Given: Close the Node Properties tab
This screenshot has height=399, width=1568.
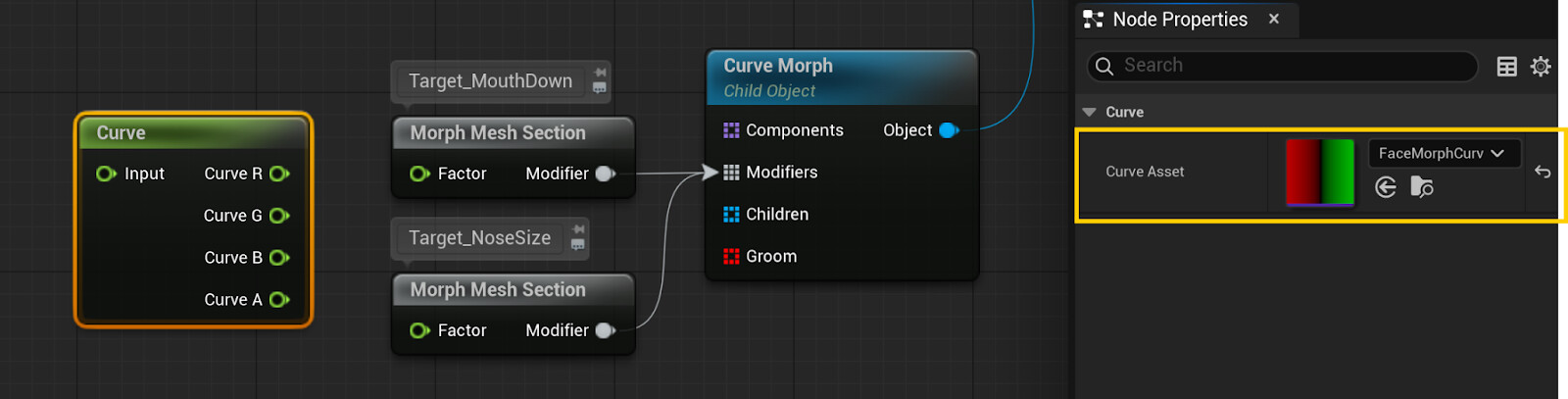Looking at the screenshot, I should pyautogui.click(x=1274, y=19).
